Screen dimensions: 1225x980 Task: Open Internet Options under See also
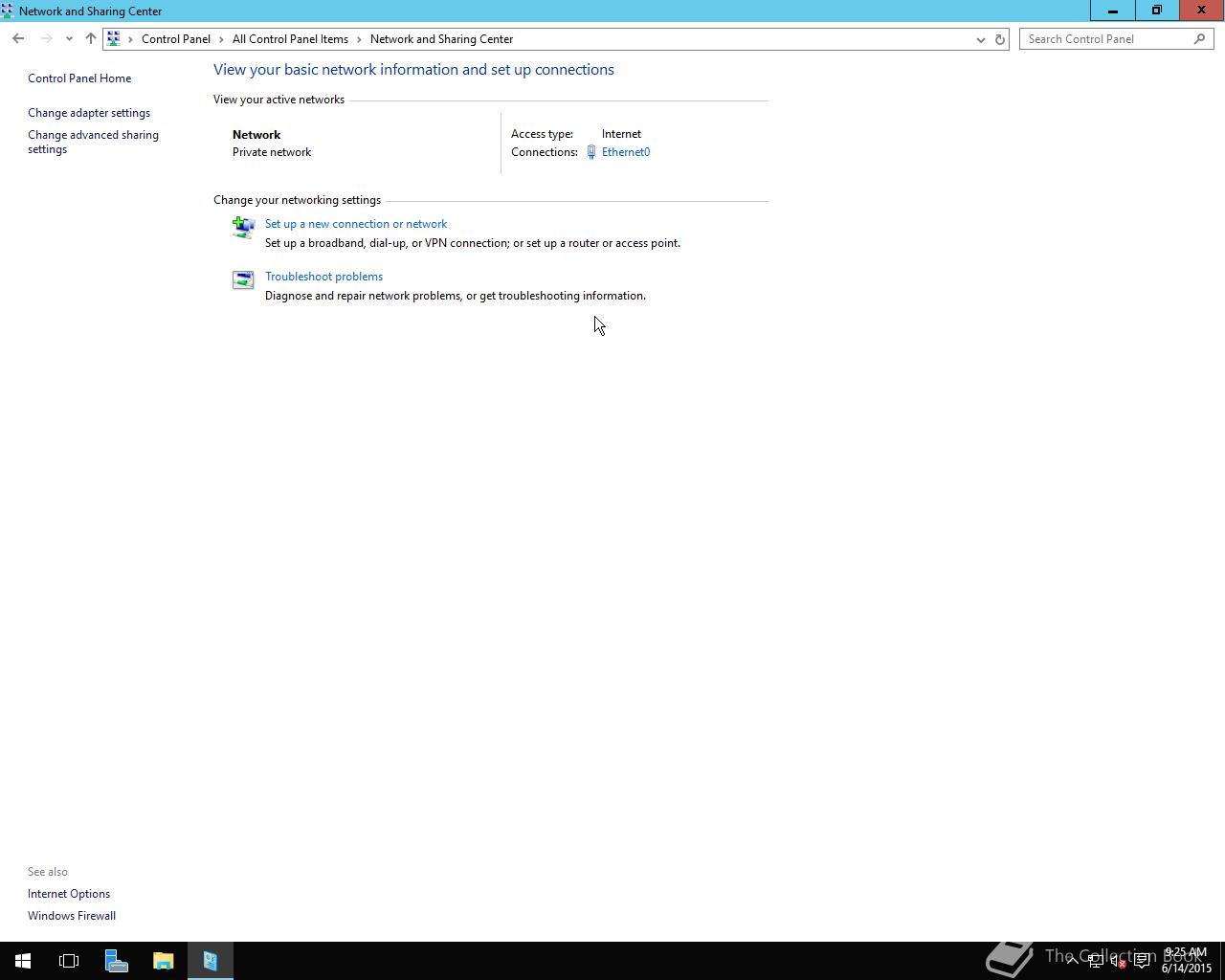(69, 894)
